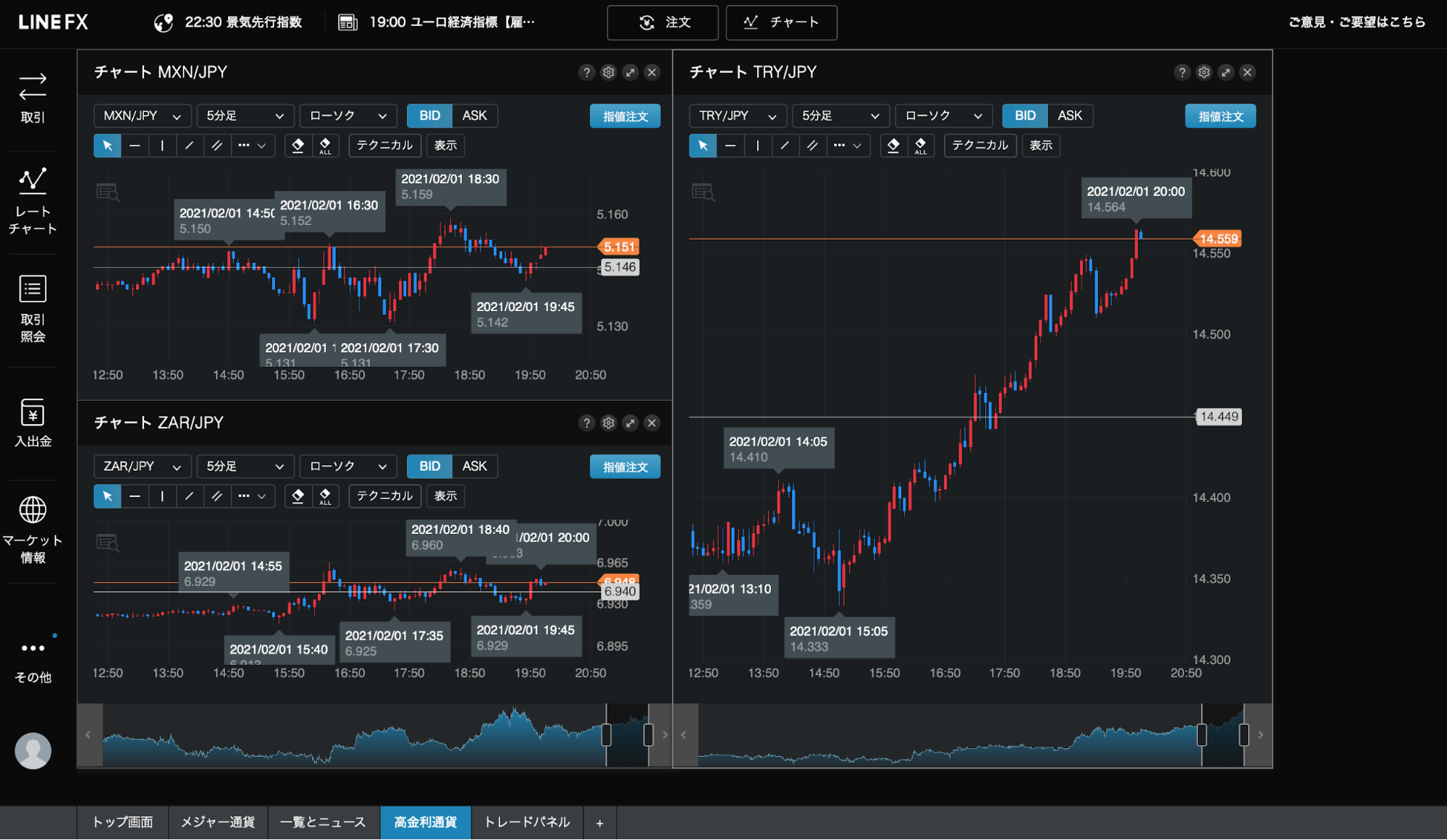This screenshot has width=1447, height=840.
Task: Click erase ALL tool in TRY/JPY chart
Action: [921, 145]
